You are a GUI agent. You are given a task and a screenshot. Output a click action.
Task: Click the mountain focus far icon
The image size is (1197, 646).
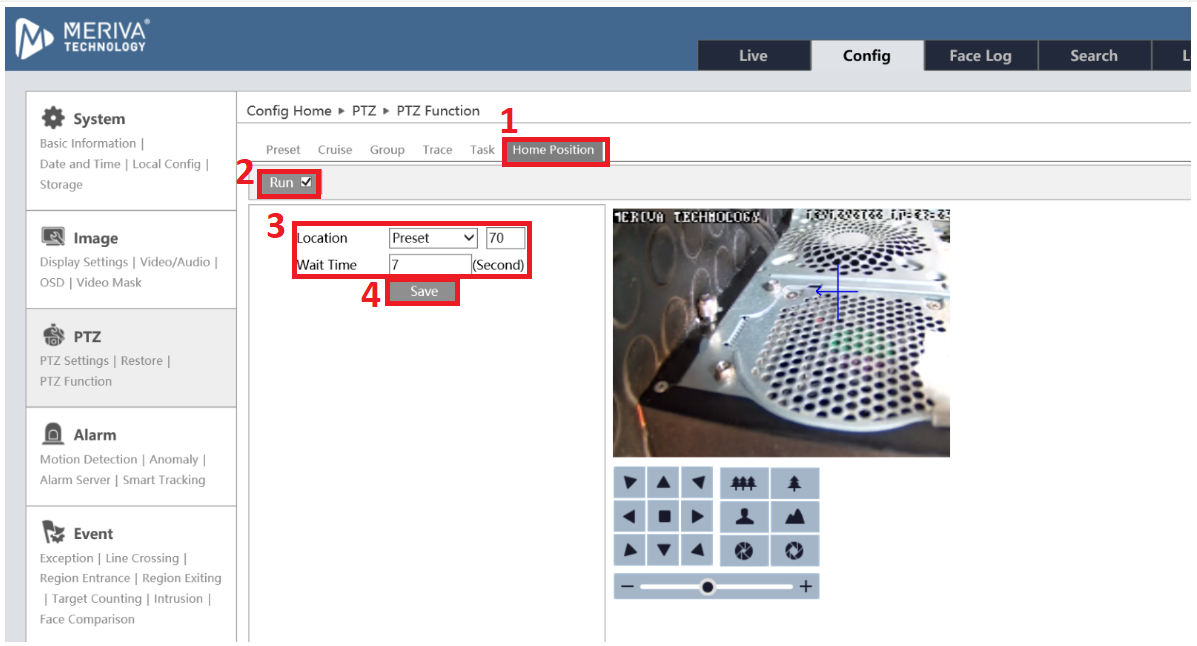pyautogui.click(x=794, y=517)
